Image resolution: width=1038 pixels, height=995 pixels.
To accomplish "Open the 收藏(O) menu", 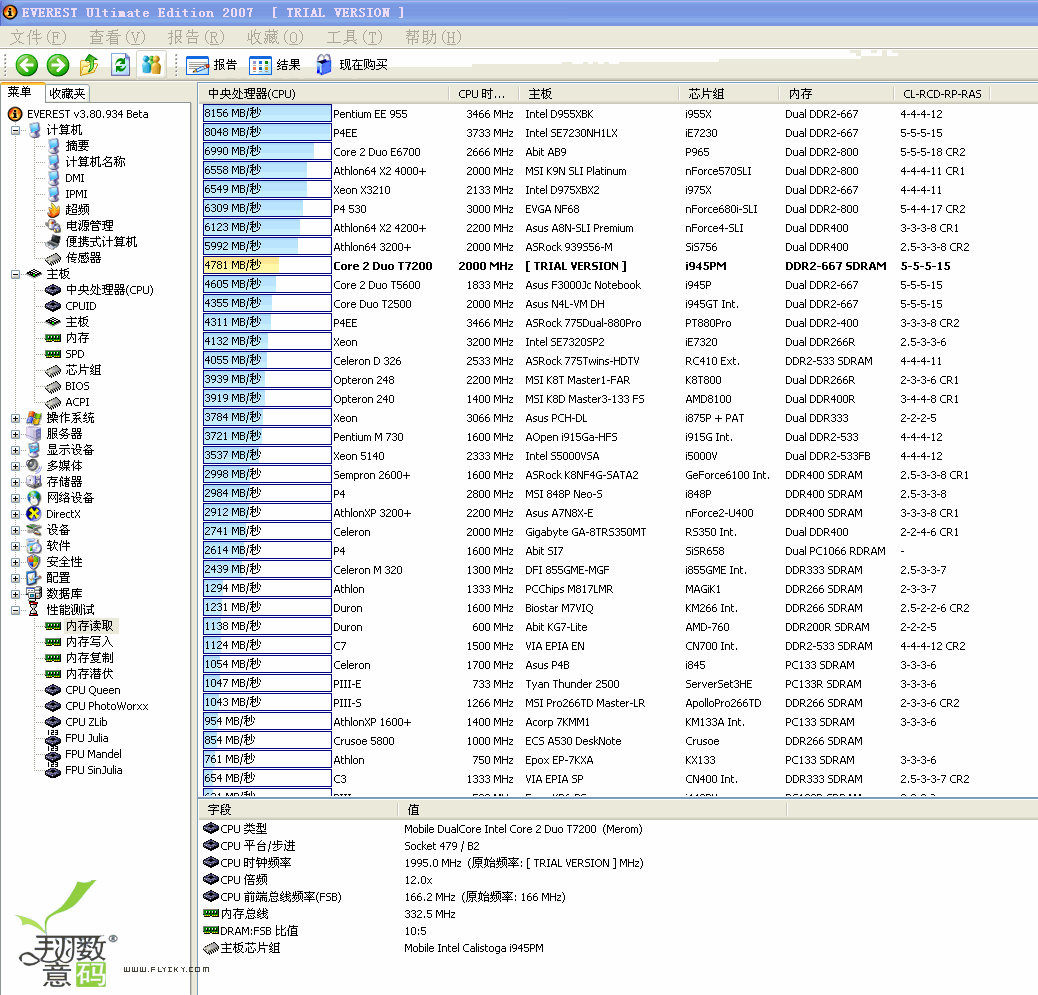I will click(275, 37).
